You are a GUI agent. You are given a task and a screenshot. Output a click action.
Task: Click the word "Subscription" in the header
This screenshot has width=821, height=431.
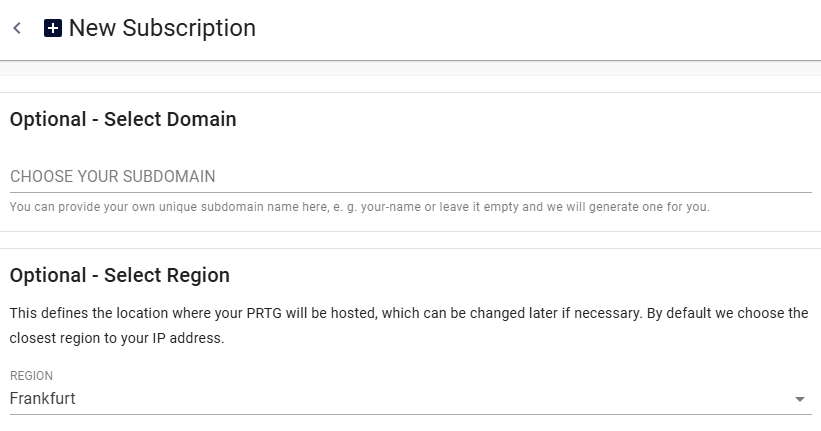click(x=189, y=28)
